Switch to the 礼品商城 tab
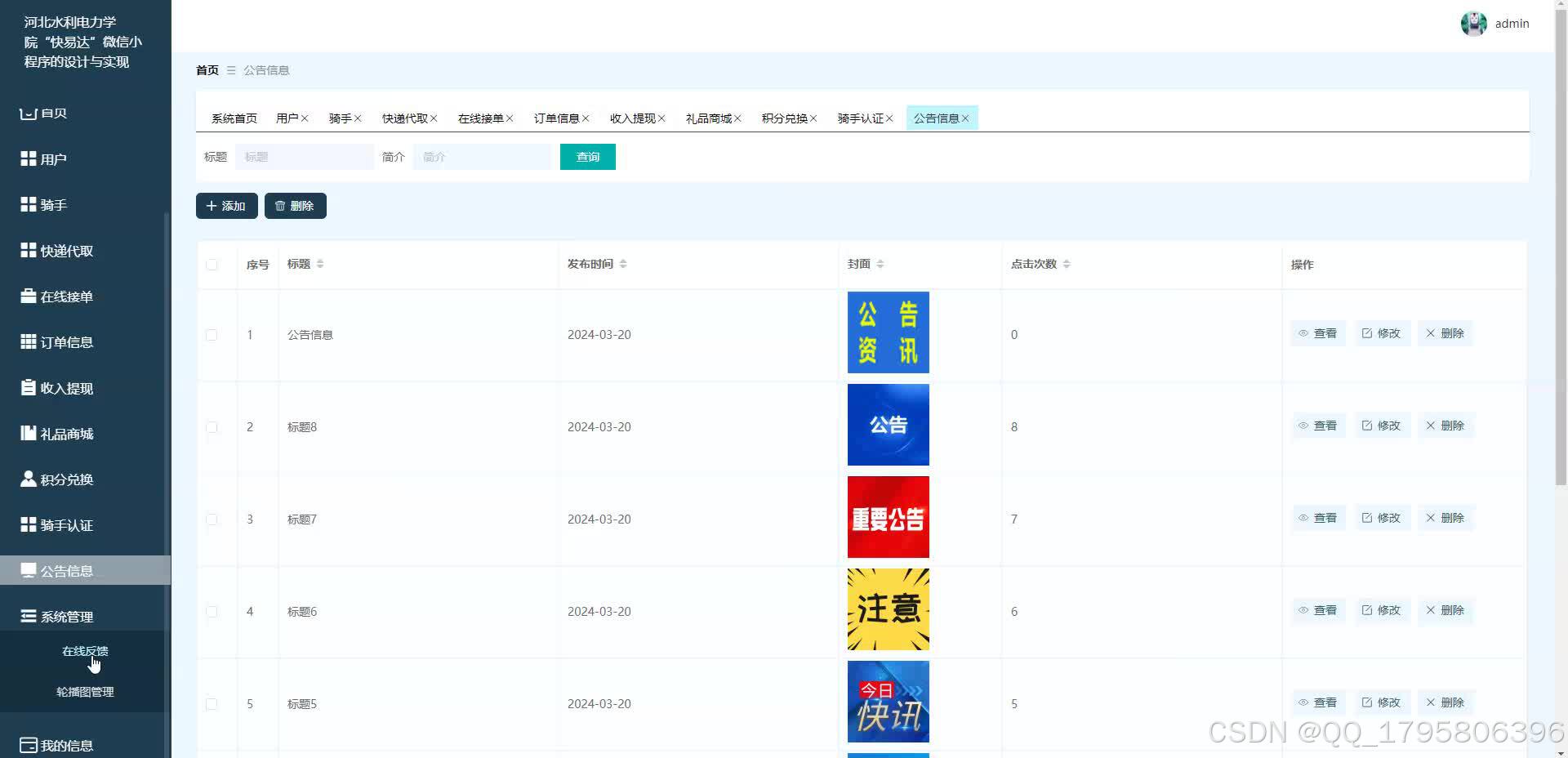 (x=709, y=118)
